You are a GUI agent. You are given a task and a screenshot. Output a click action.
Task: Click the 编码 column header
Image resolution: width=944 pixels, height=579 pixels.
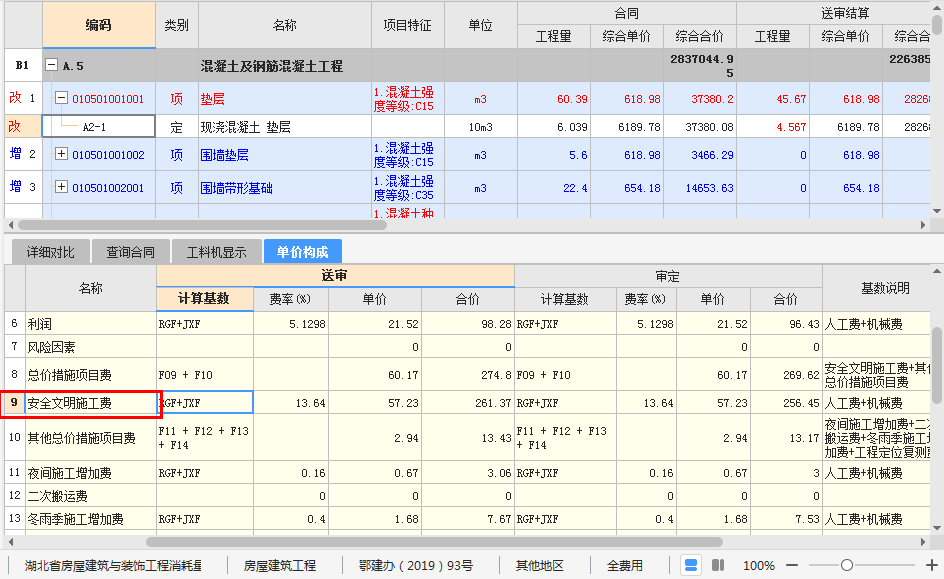[x=99, y=25]
